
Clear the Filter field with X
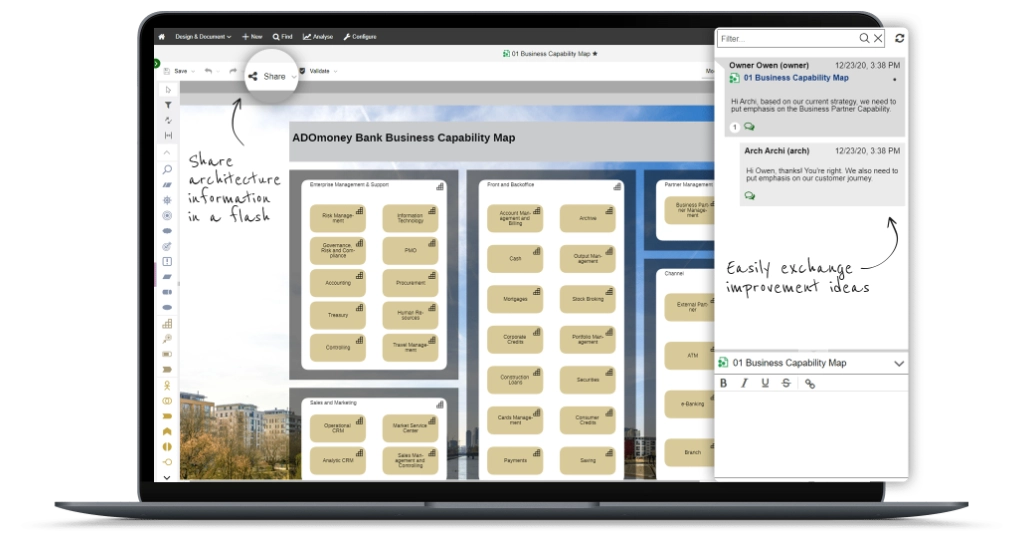878,38
